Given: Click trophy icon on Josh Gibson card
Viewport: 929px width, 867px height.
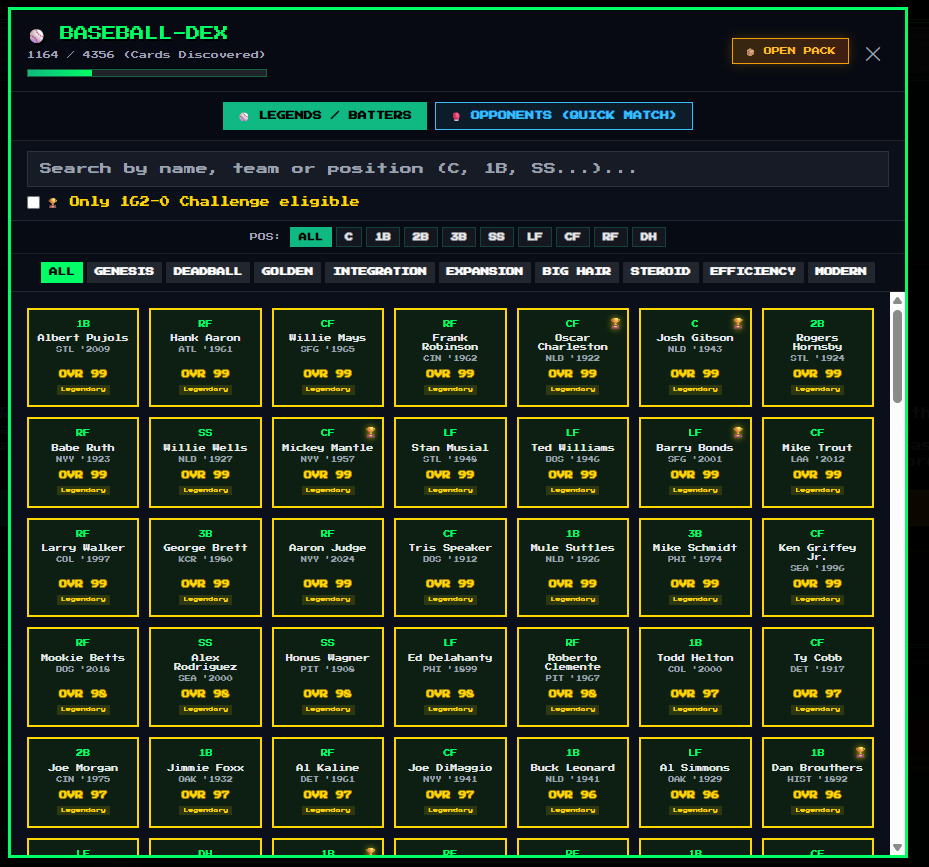Looking at the screenshot, I should coord(738,323).
